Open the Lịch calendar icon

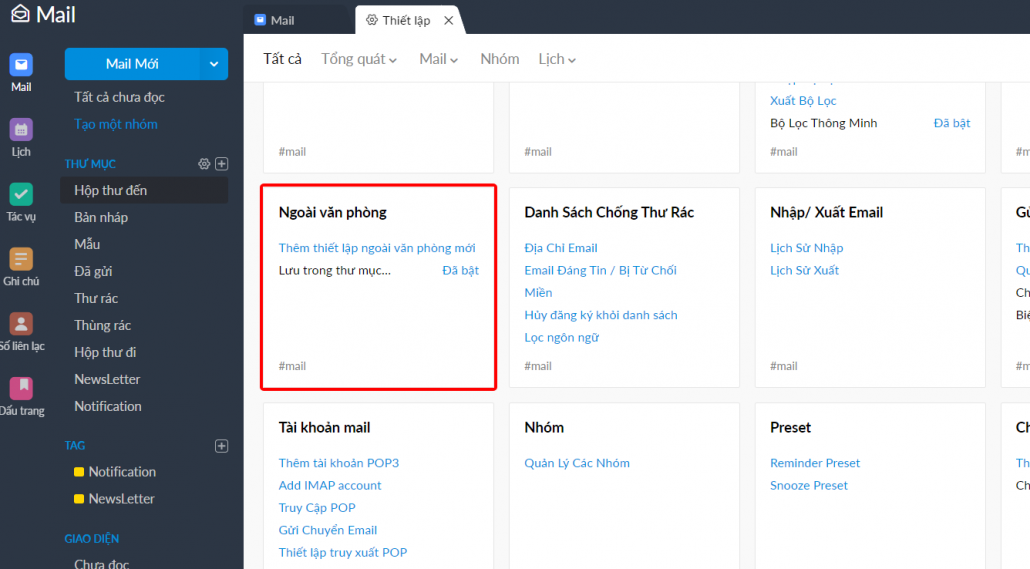coord(21,129)
